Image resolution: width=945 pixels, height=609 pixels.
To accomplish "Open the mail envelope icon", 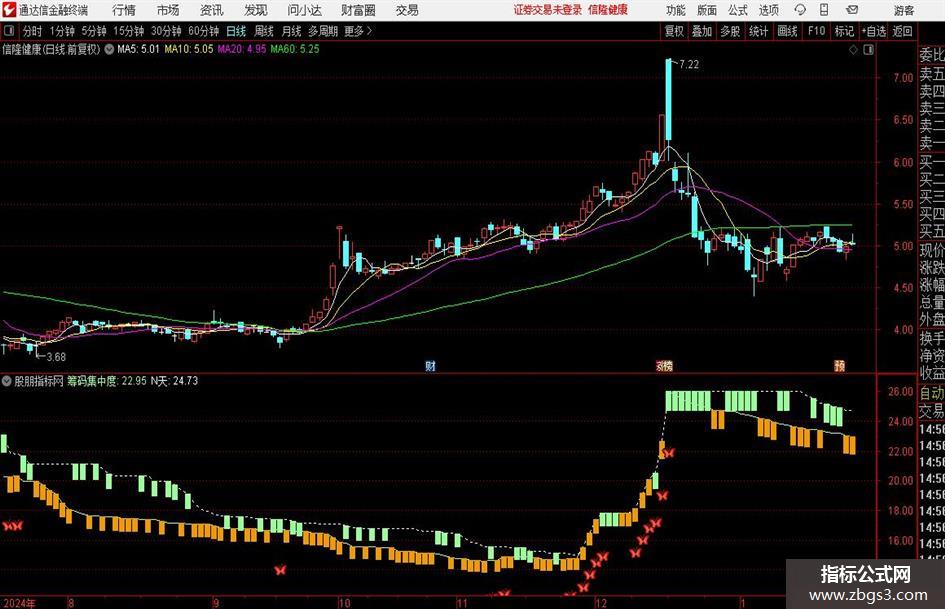I will click(852, 10).
